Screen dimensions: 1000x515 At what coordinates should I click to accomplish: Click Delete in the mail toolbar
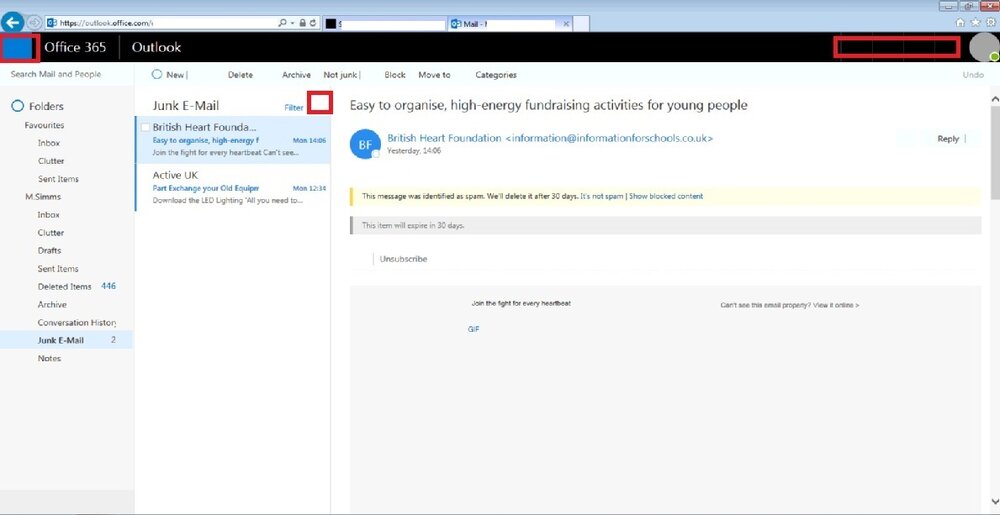tap(240, 75)
